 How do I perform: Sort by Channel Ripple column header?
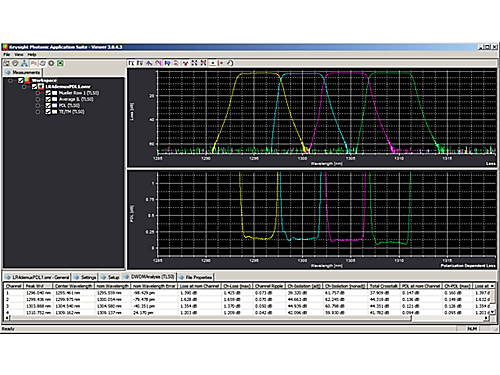click(x=269, y=286)
